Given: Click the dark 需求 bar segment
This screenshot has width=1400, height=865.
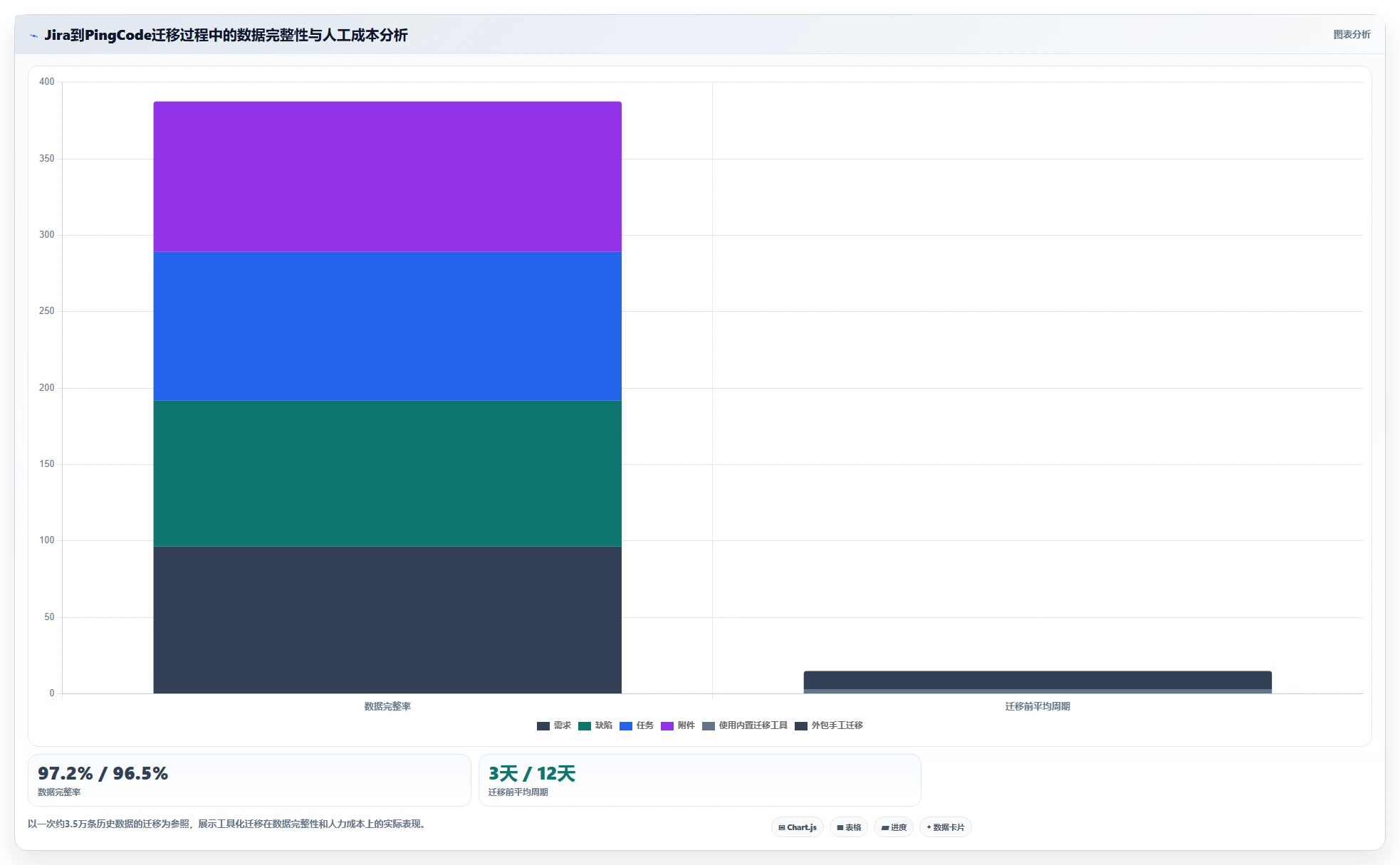Looking at the screenshot, I should pyautogui.click(x=387, y=619).
